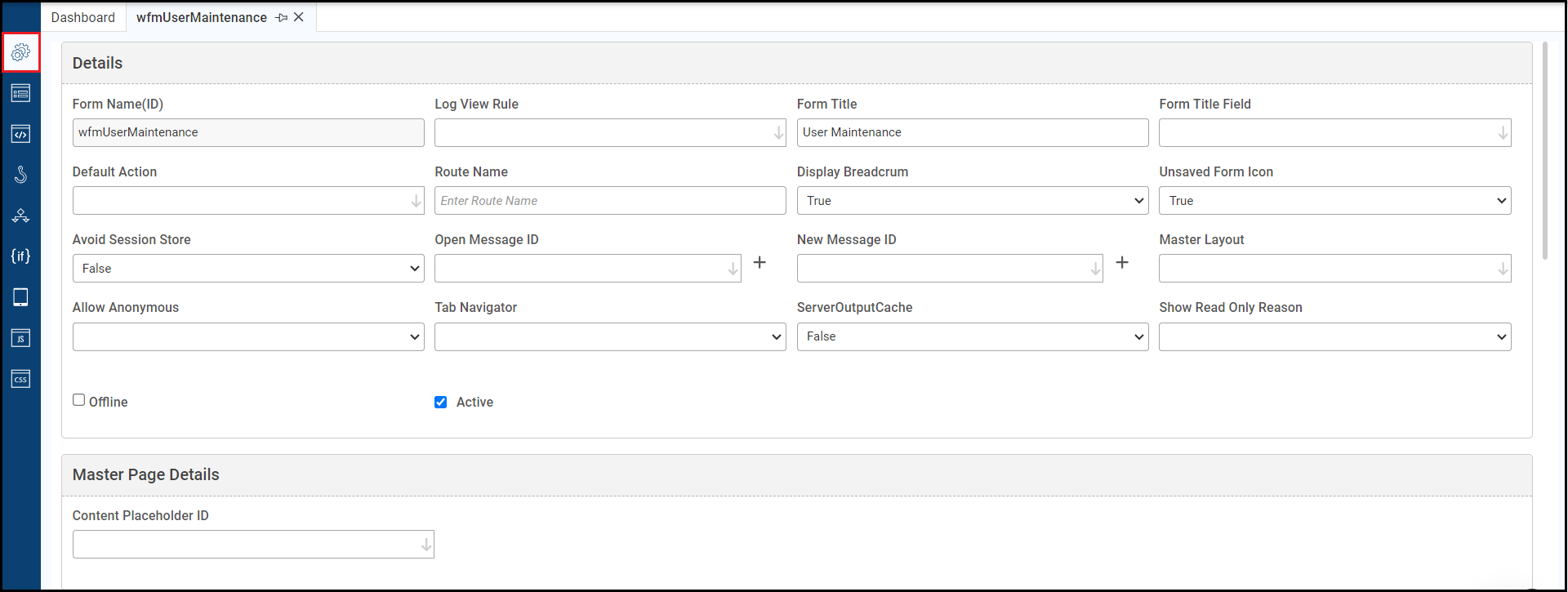Viewport: 1568px width, 592px height.
Task: Open the Unsaved Form Icon dropdown
Action: (x=1334, y=201)
